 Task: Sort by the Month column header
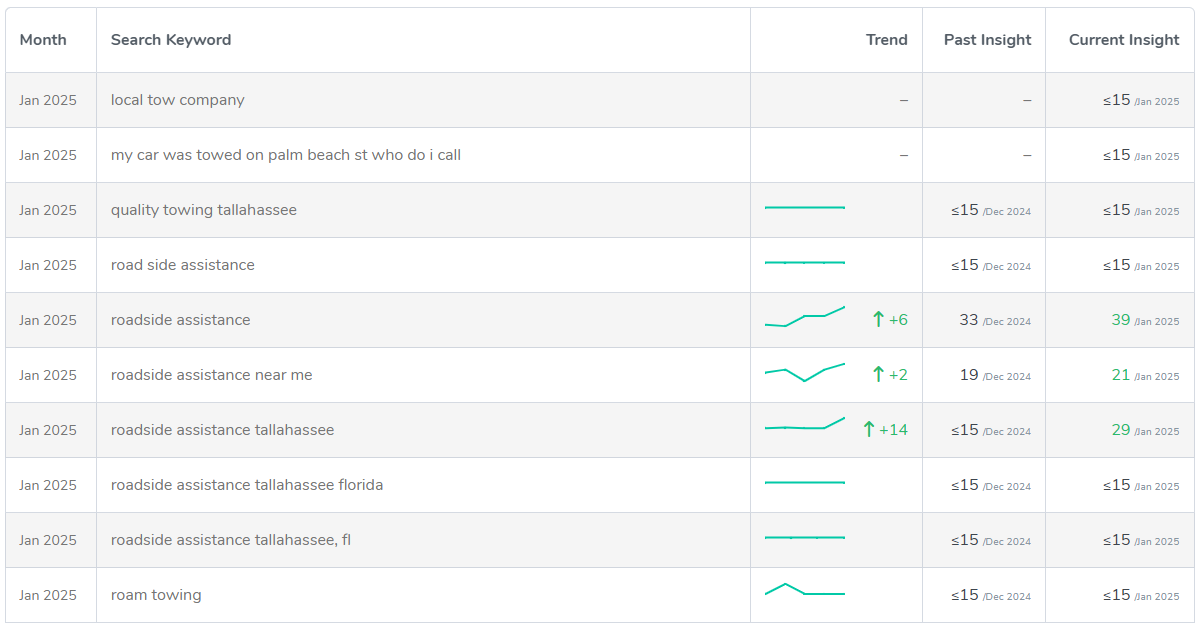[43, 40]
